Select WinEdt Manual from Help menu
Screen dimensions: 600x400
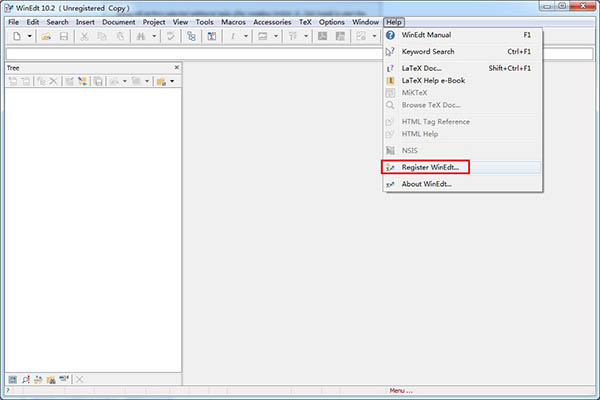(x=462, y=35)
